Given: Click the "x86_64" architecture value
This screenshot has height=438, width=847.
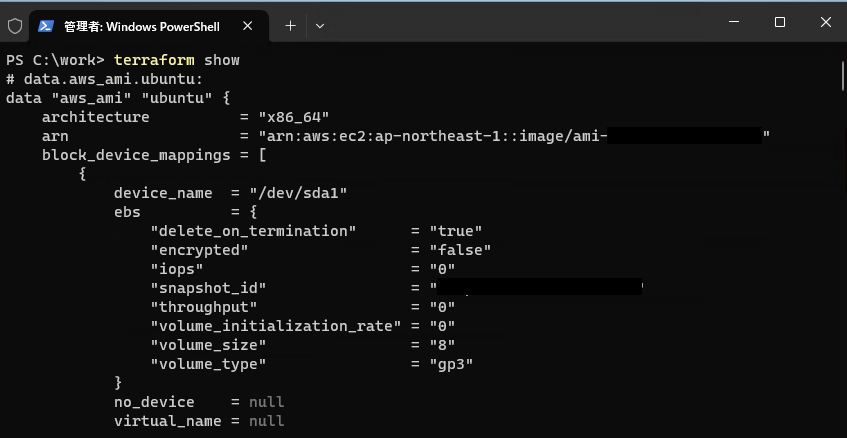Looking at the screenshot, I should tap(293, 117).
